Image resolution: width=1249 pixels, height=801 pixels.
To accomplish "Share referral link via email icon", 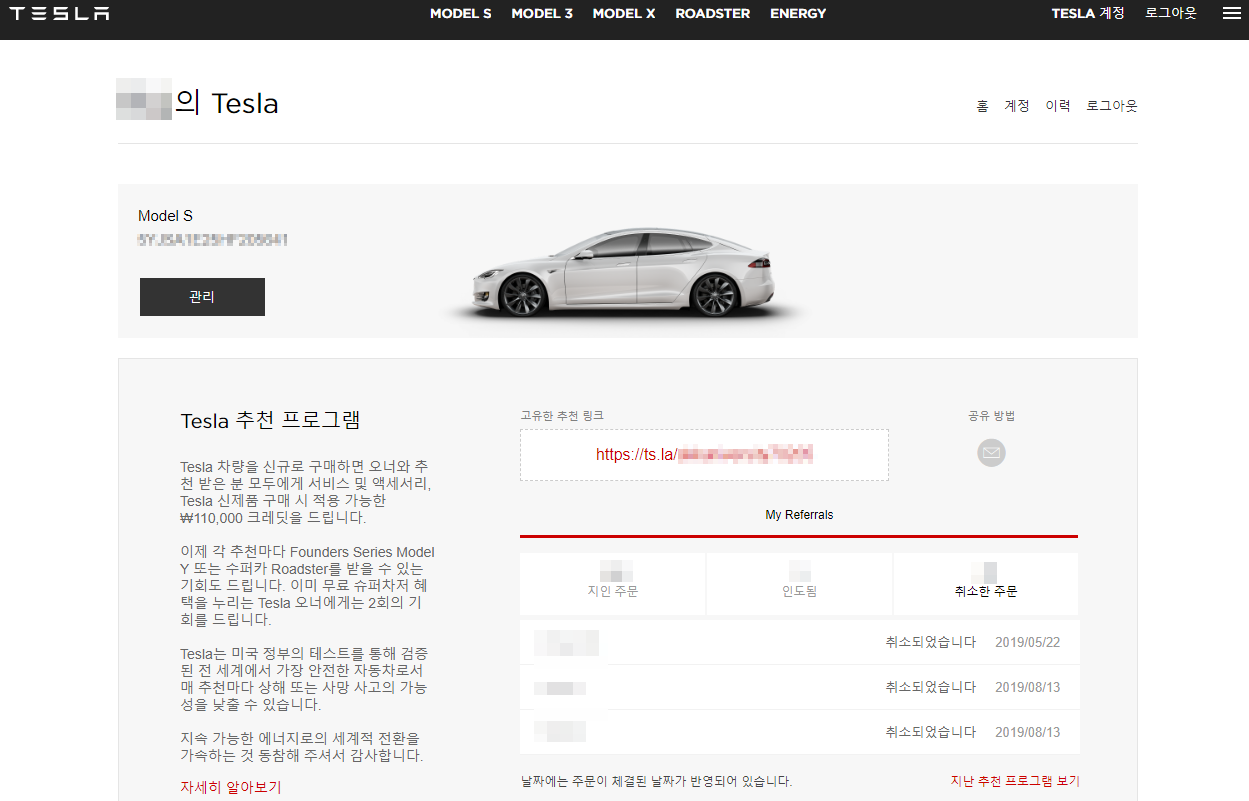I will coord(991,453).
